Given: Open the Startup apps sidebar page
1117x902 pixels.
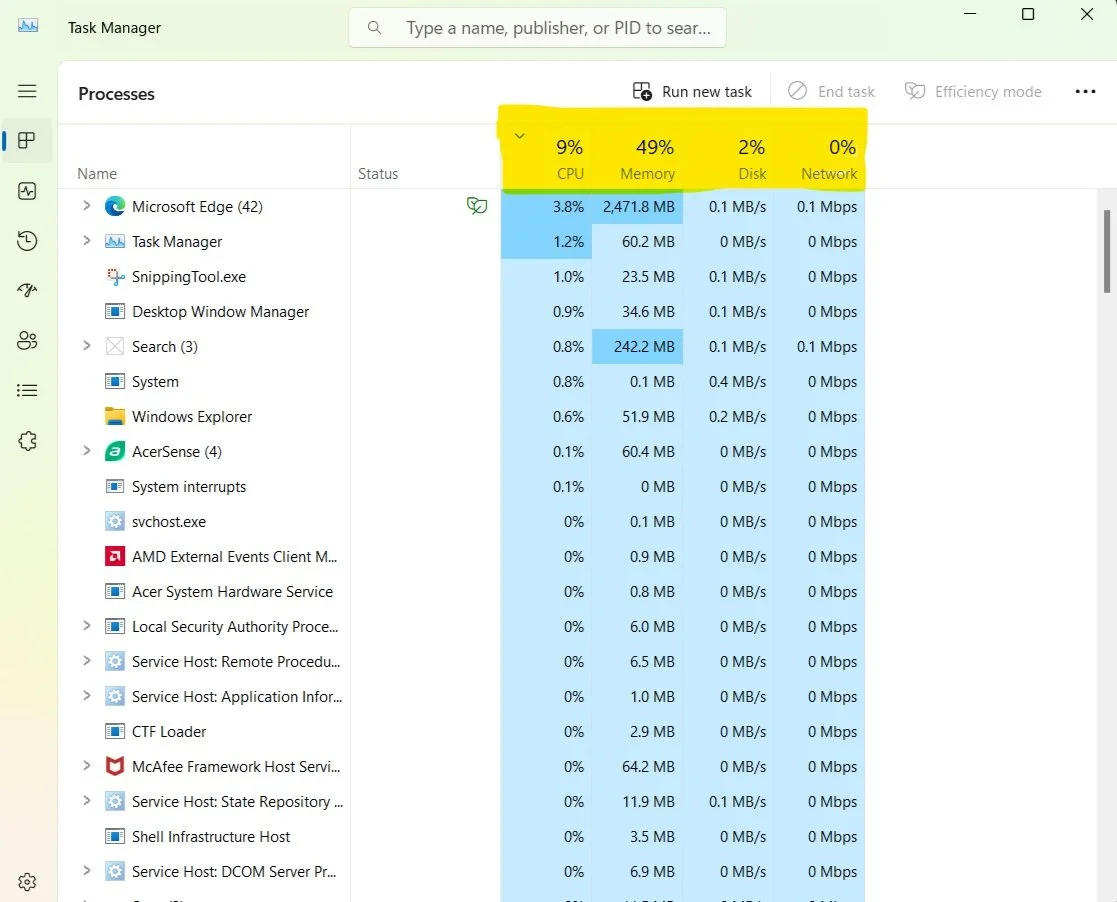Looking at the screenshot, I should pos(27,290).
